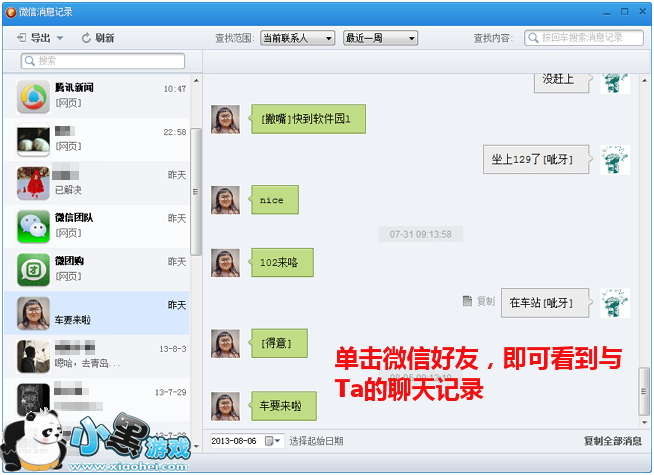Click the contact list scroll down arrow
The width and height of the screenshot is (654, 475).
click(196, 446)
